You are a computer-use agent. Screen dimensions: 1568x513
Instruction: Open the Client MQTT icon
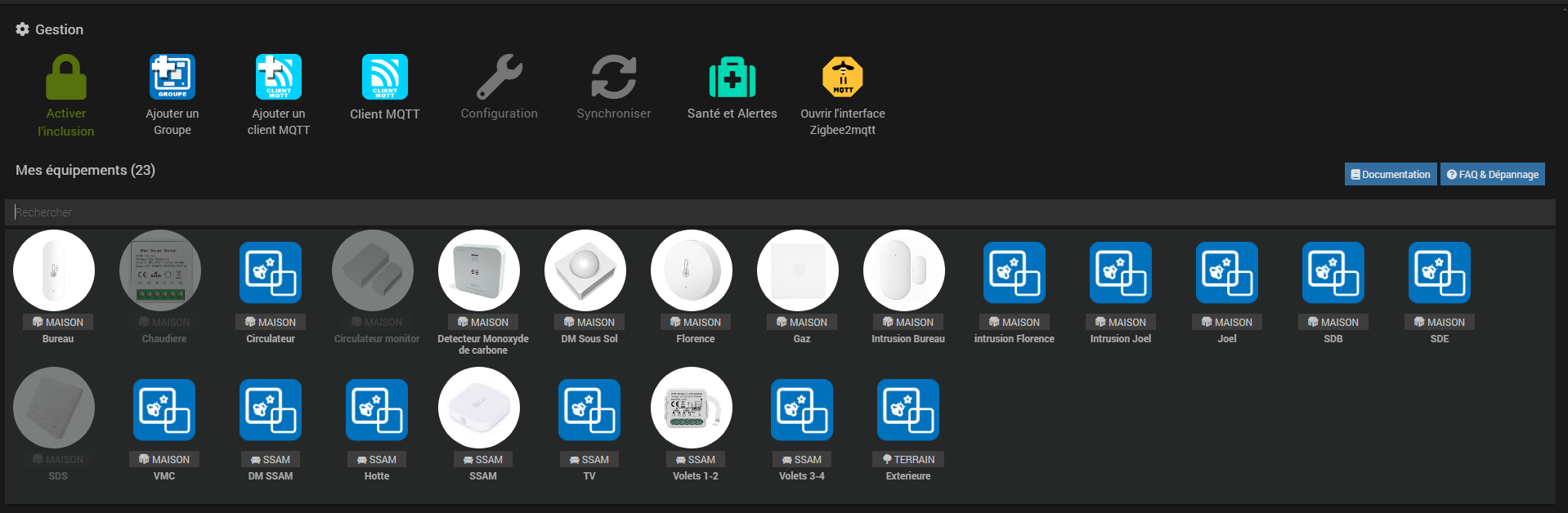pyautogui.click(x=385, y=77)
